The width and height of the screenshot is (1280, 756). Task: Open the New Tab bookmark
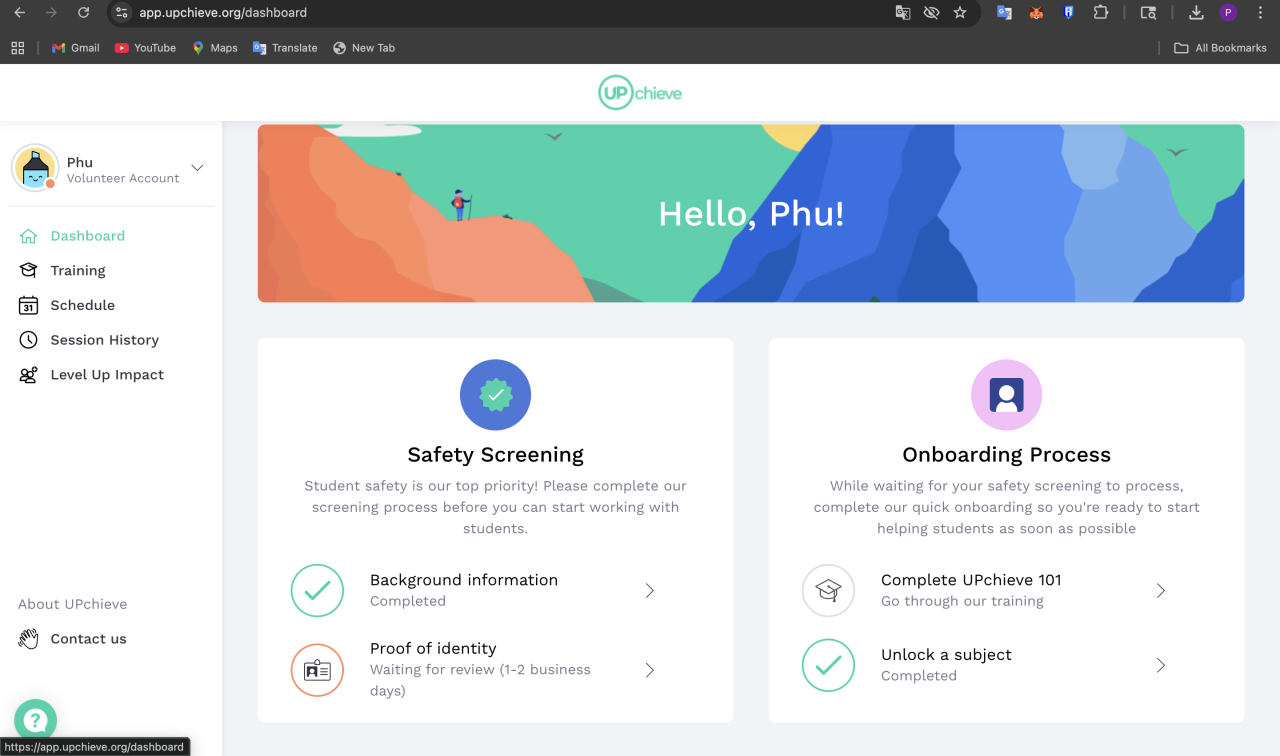[x=364, y=48]
